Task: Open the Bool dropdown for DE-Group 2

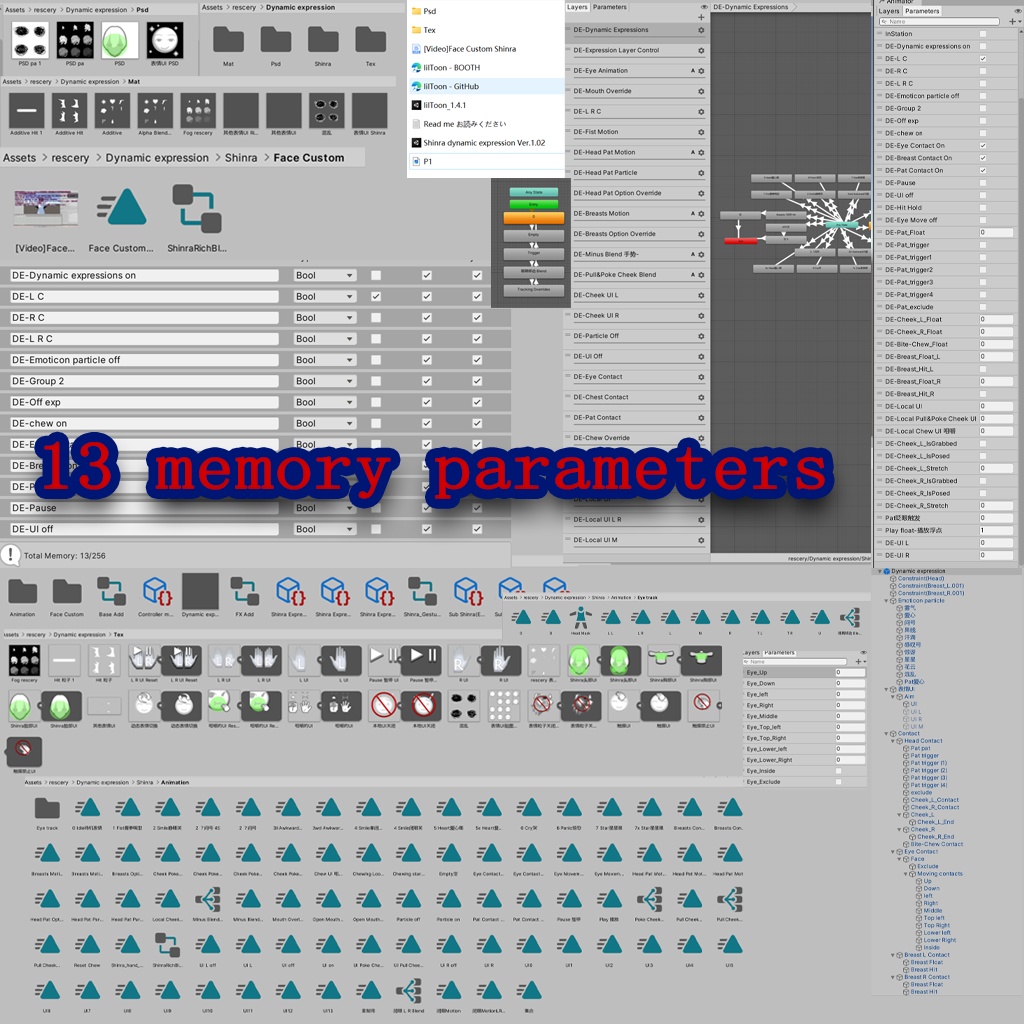Action: [325, 381]
